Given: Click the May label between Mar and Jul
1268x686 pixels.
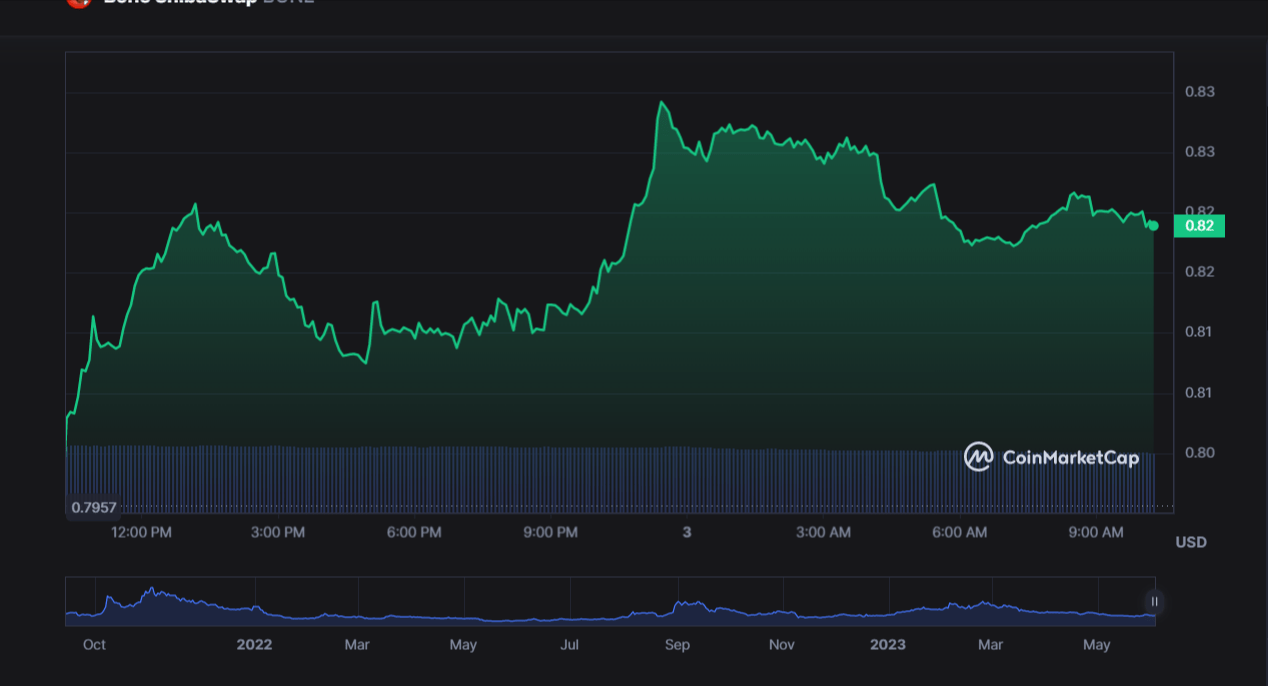Looking at the screenshot, I should tap(463, 645).
